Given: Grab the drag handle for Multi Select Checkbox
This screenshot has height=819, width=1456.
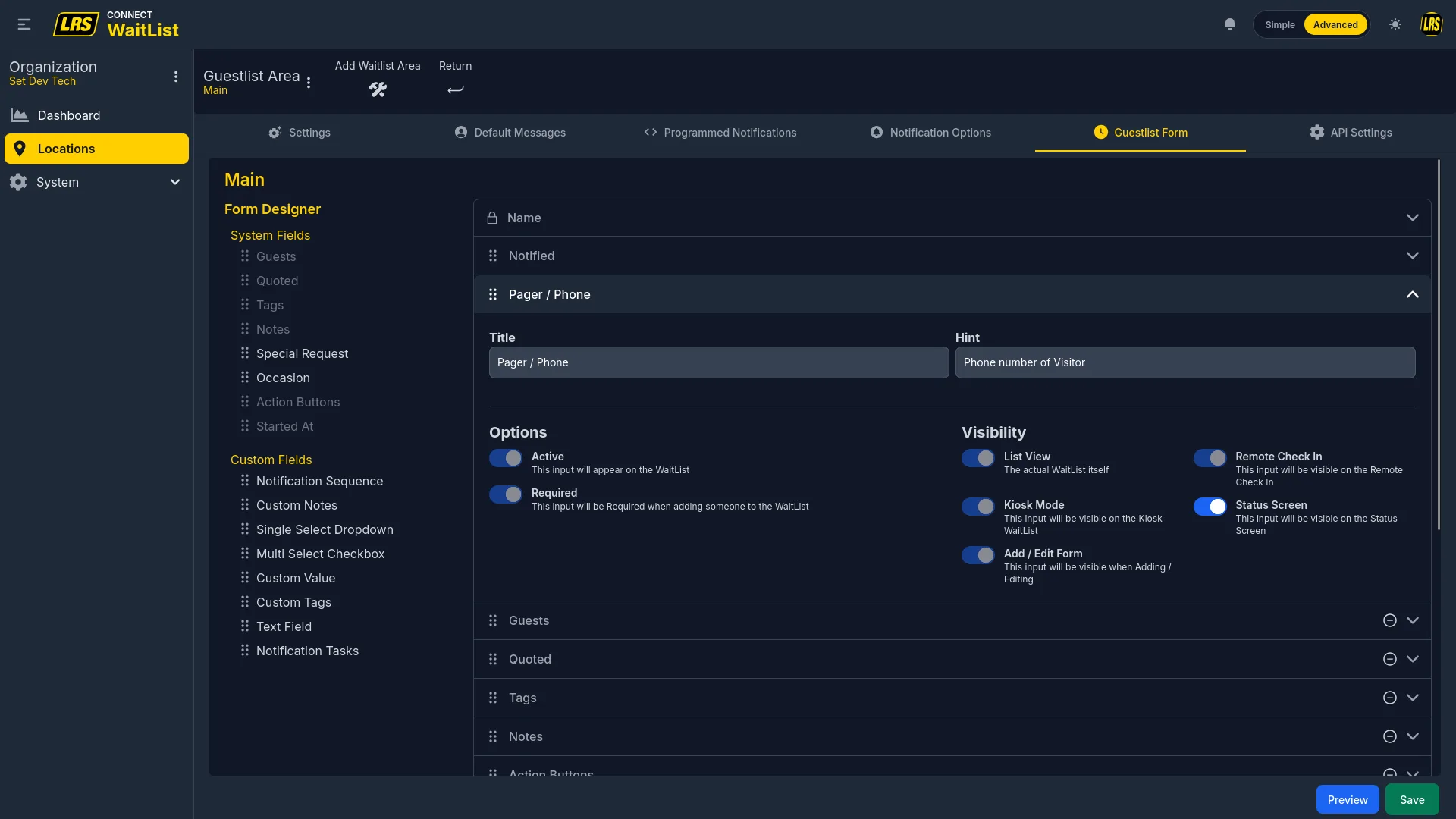Looking at the screenshot, I should (x=245, y=553).
